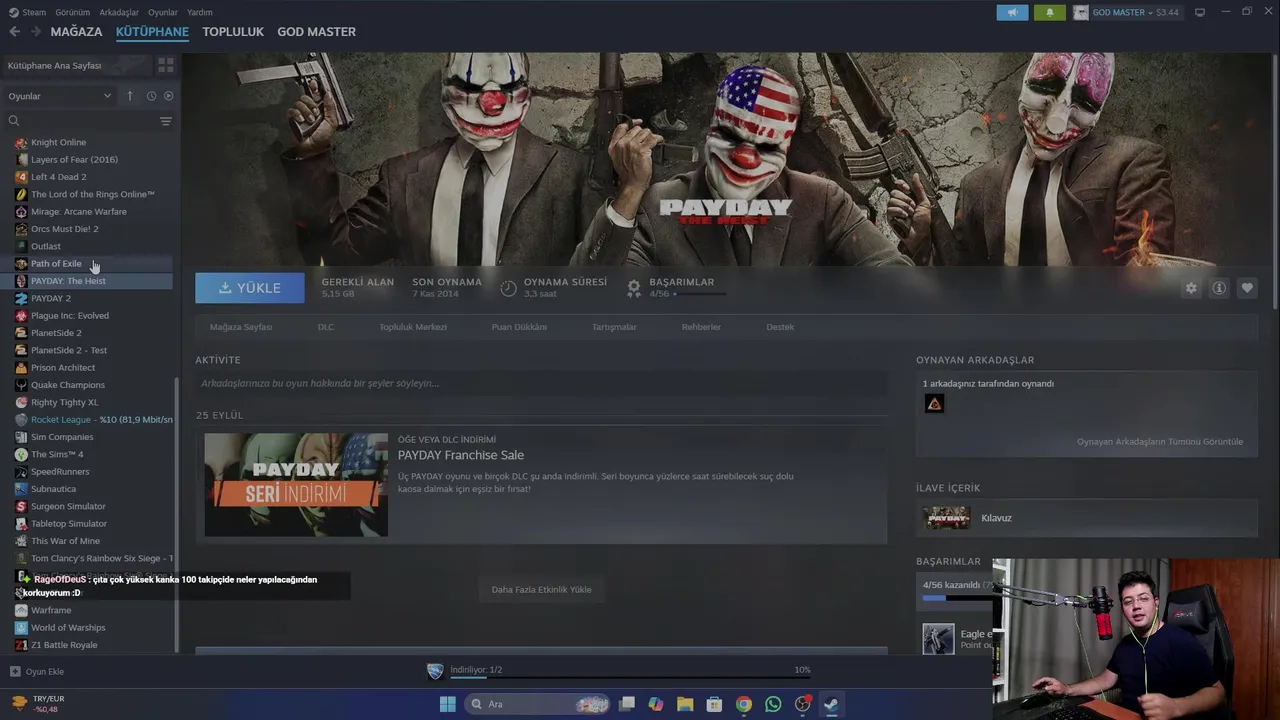Open the Tartışmalar link
This screenshot has width=1280, height=720.
614,327
